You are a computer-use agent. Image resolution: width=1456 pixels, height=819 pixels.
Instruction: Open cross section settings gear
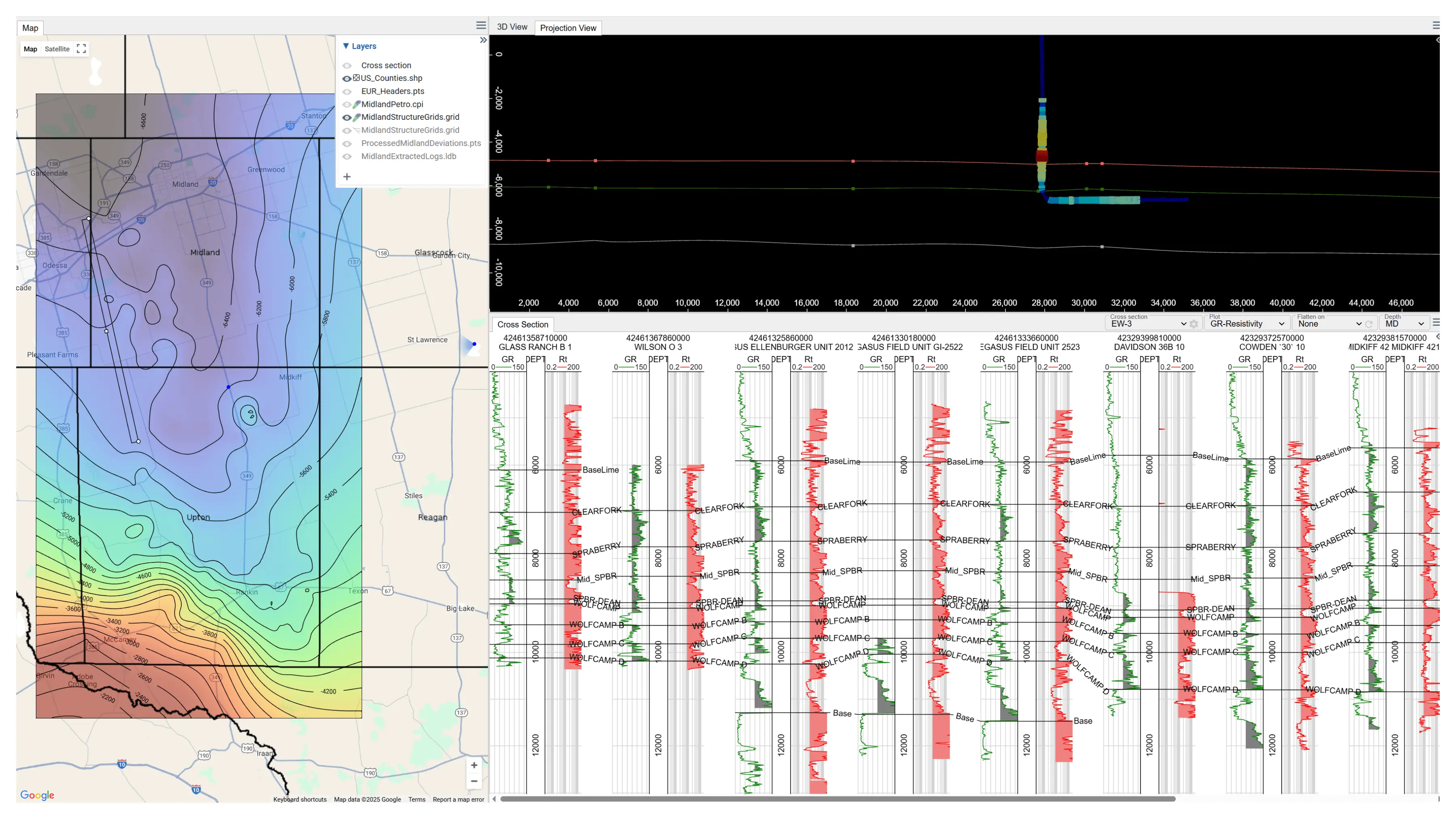pyautogui.click(x=1193, y=324)
